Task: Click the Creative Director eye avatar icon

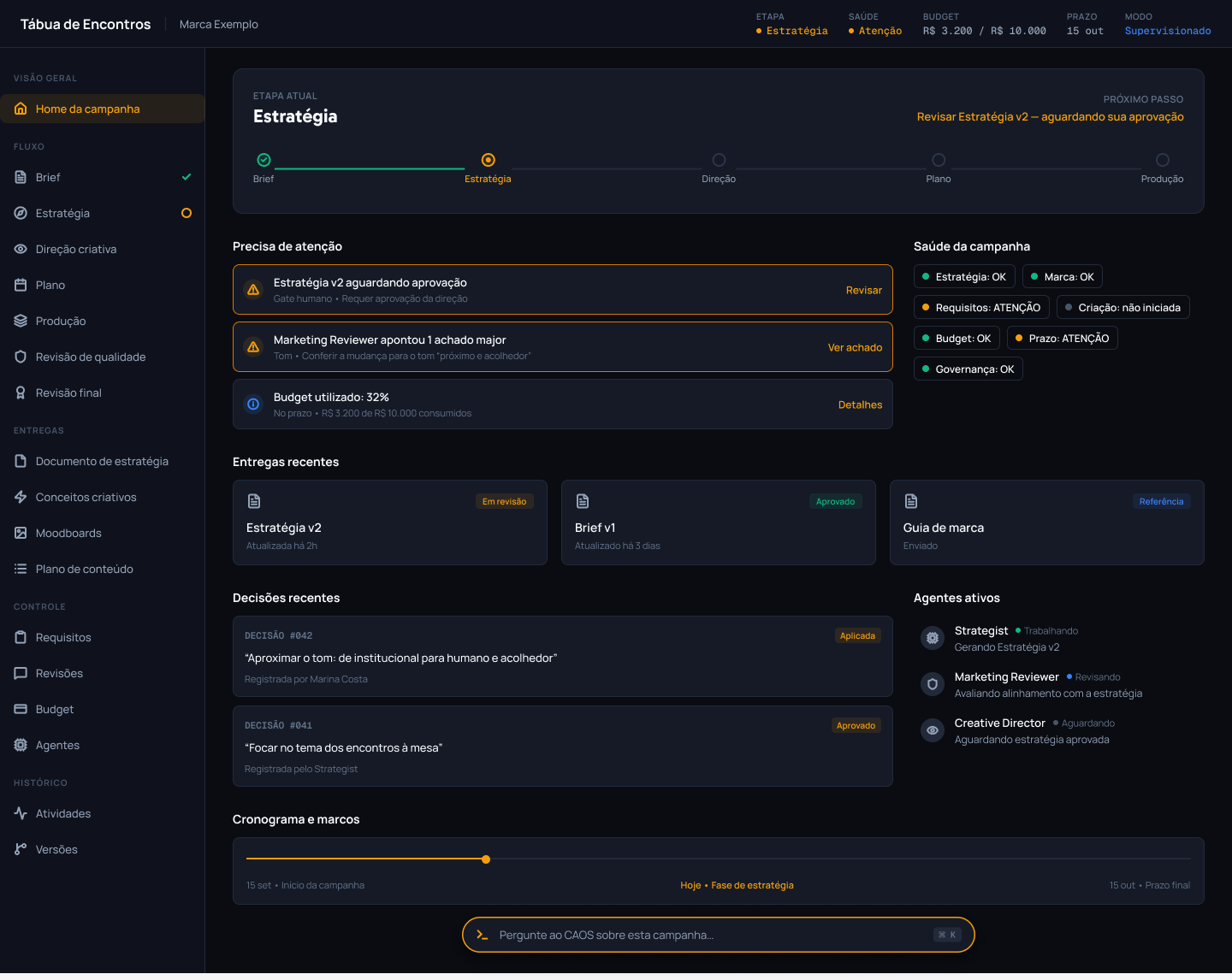Action: [933, 730]
